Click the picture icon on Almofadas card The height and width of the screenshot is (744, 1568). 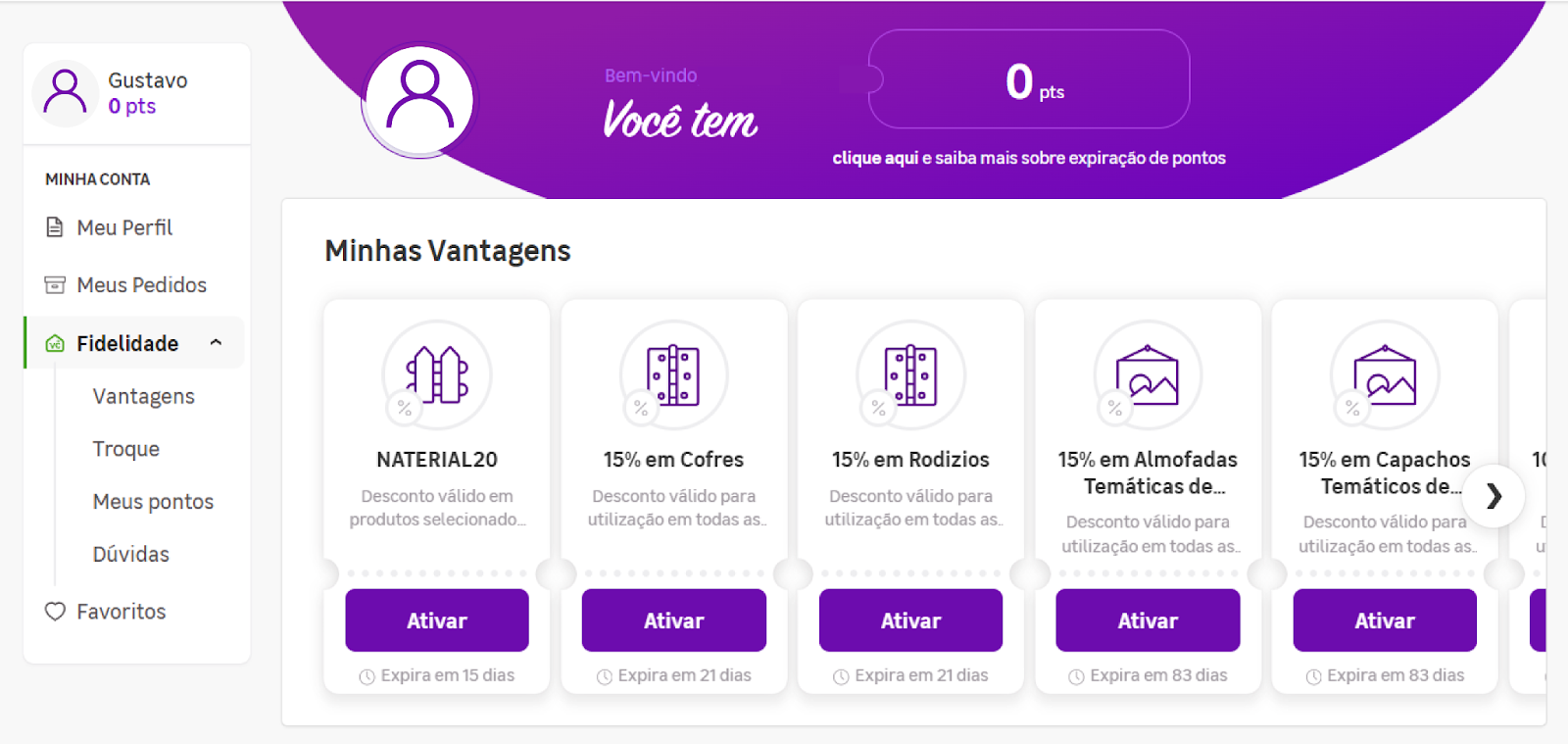pos(1148,374)
